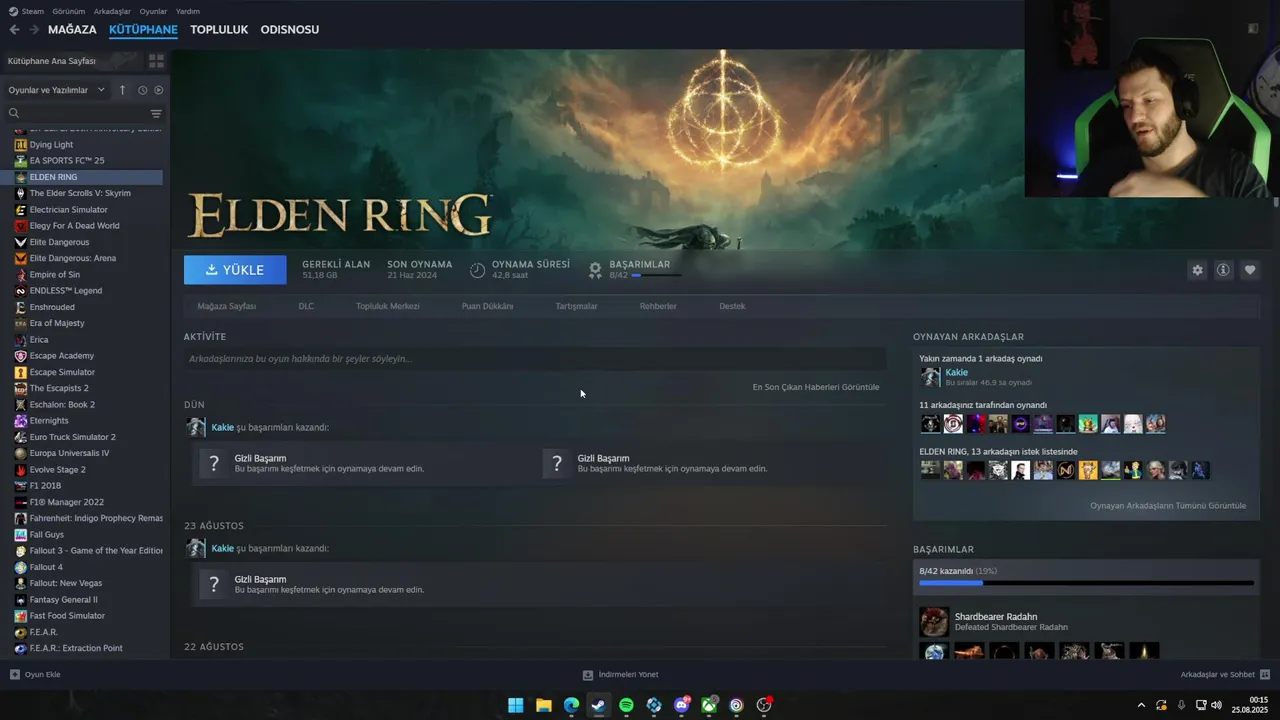
Task: Go to KÜTÜPHANE tab
Action: (143, 30)
